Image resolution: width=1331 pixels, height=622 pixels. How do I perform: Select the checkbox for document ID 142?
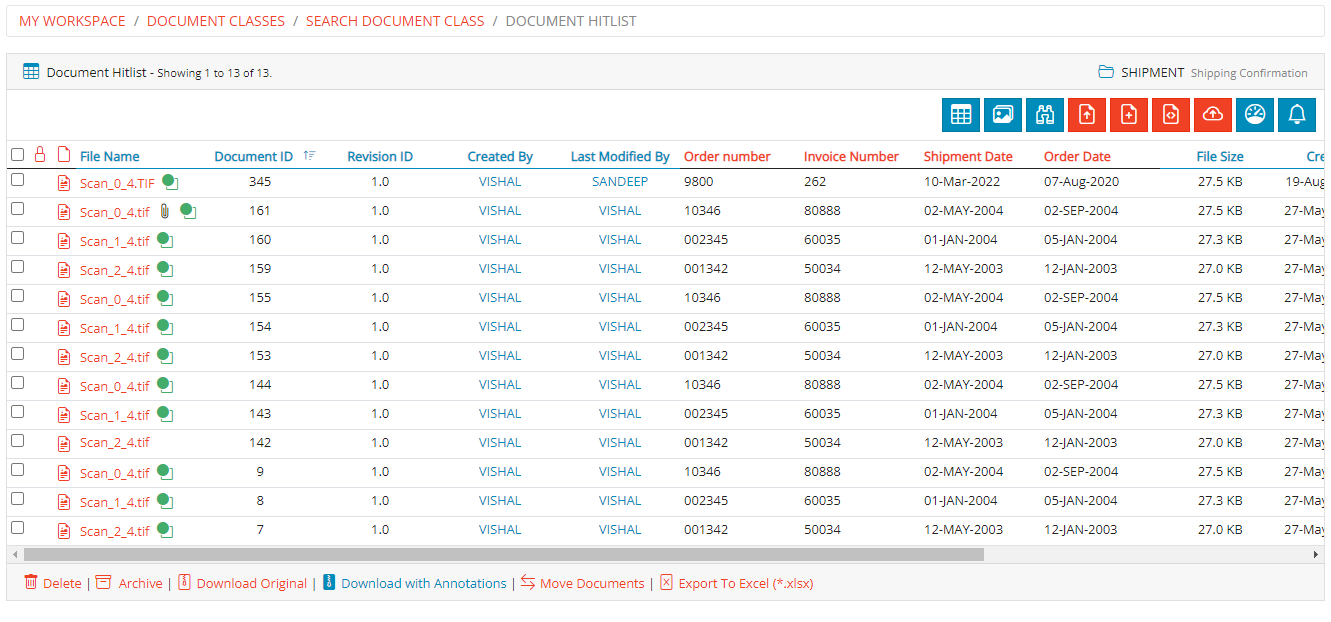pos(17,440)
